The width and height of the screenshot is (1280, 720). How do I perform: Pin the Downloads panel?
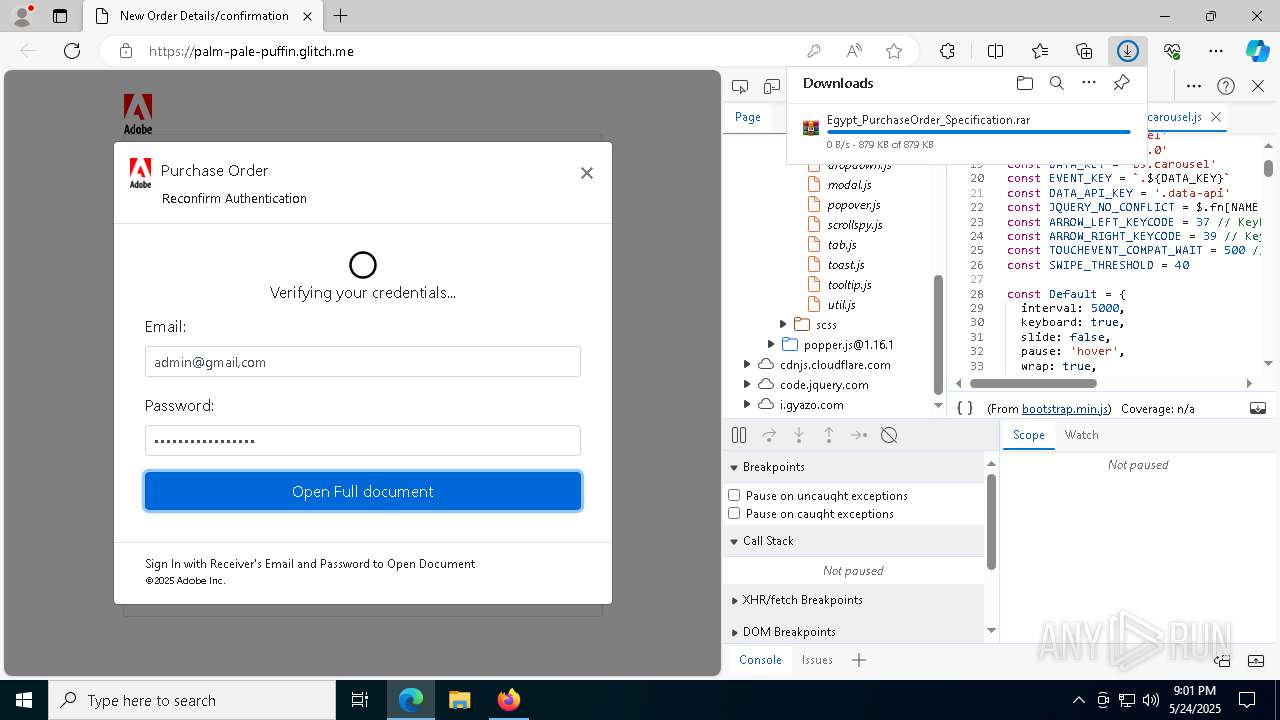1121,83
